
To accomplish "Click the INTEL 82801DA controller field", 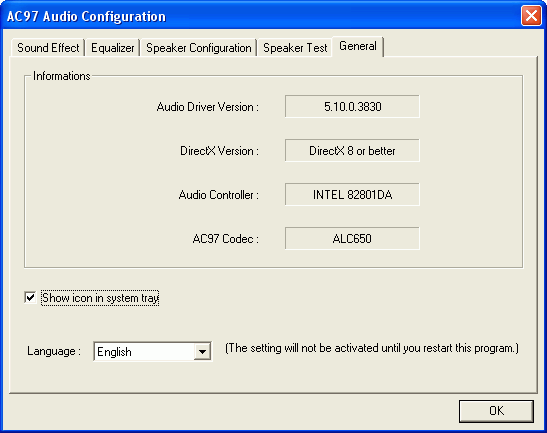I will (x=352, y=194).
